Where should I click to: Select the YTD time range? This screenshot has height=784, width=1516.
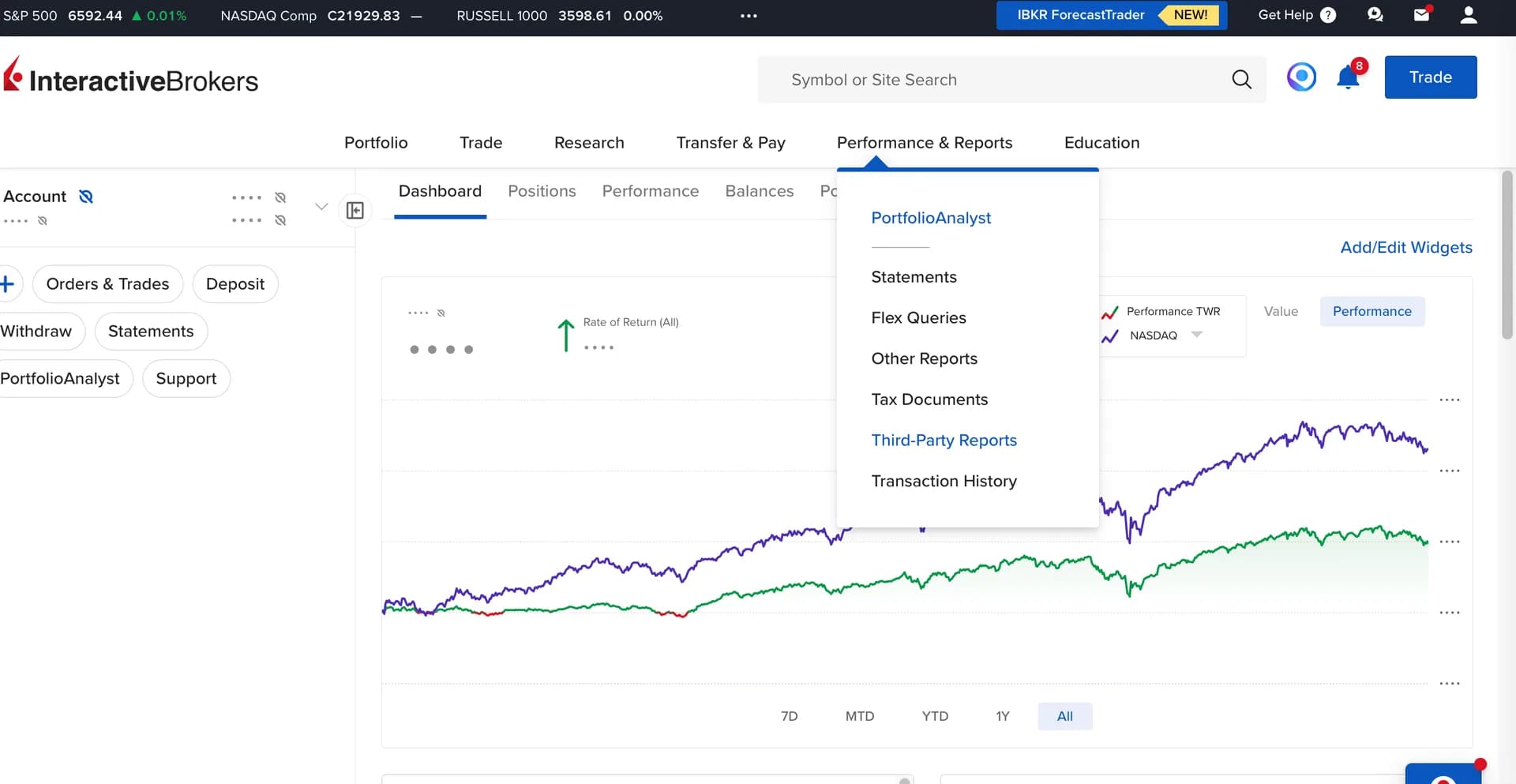(x=935, y=716)
